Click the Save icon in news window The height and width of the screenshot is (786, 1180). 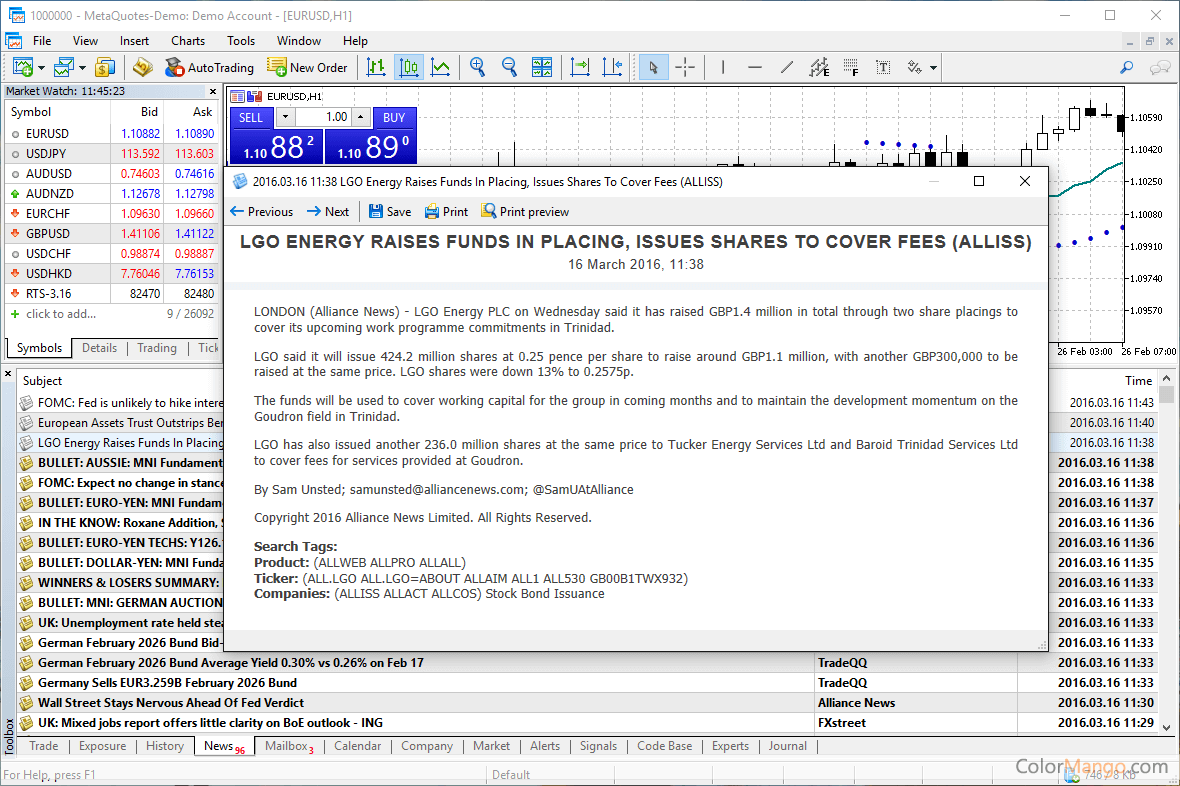pos(389,211)
